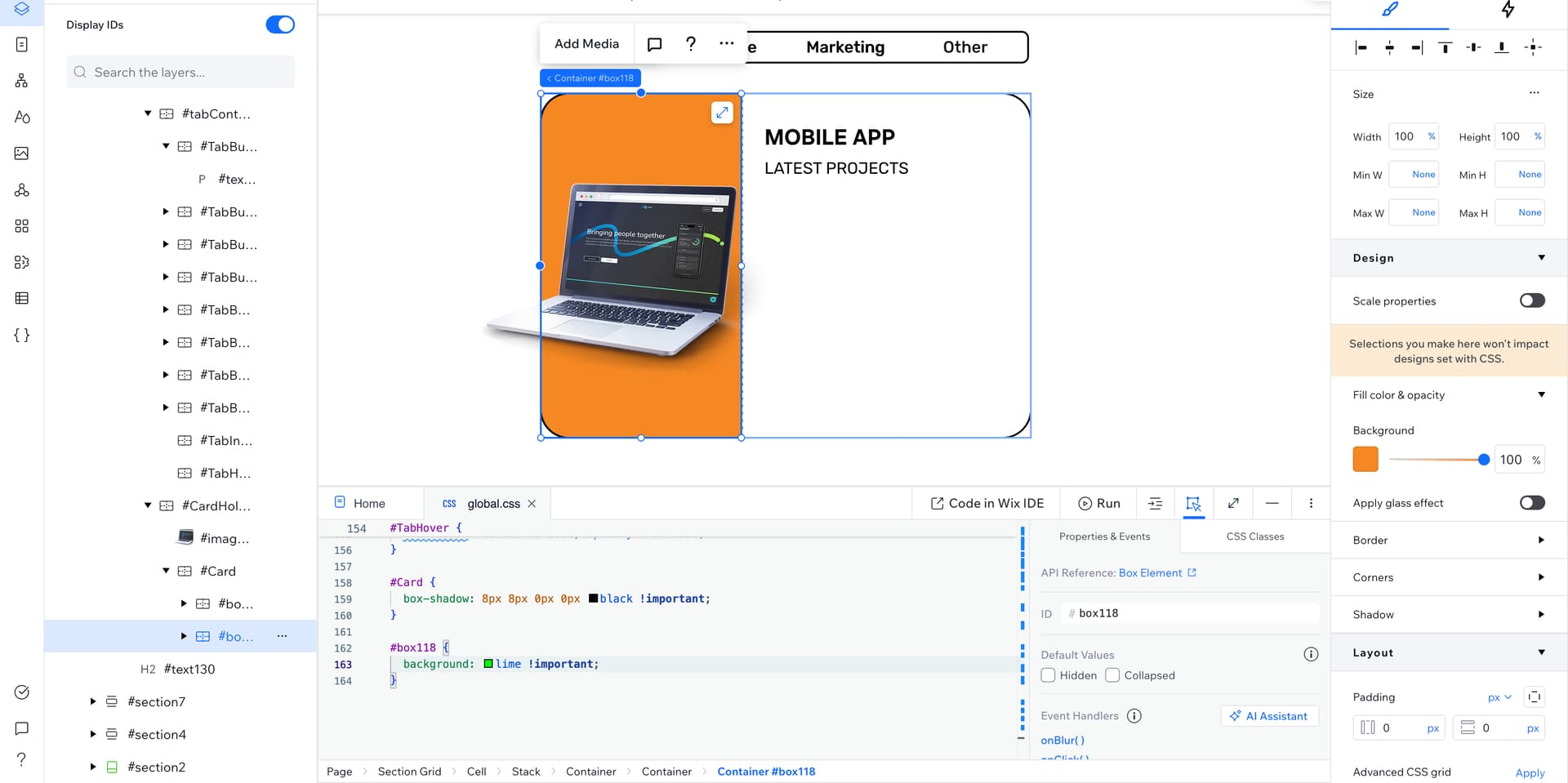The image size is (1568, 783).
Task: Open the Layers panel icon in left sidebar
Action: click(x=22, y=9)
